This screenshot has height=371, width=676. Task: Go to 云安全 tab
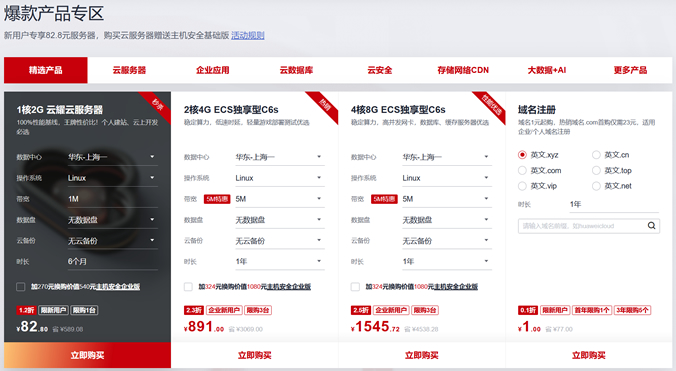click(380, 70)
